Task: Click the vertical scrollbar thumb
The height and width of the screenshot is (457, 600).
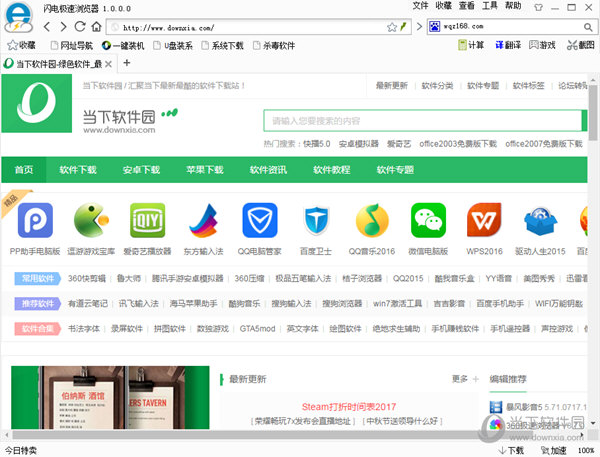Action: 593,113
